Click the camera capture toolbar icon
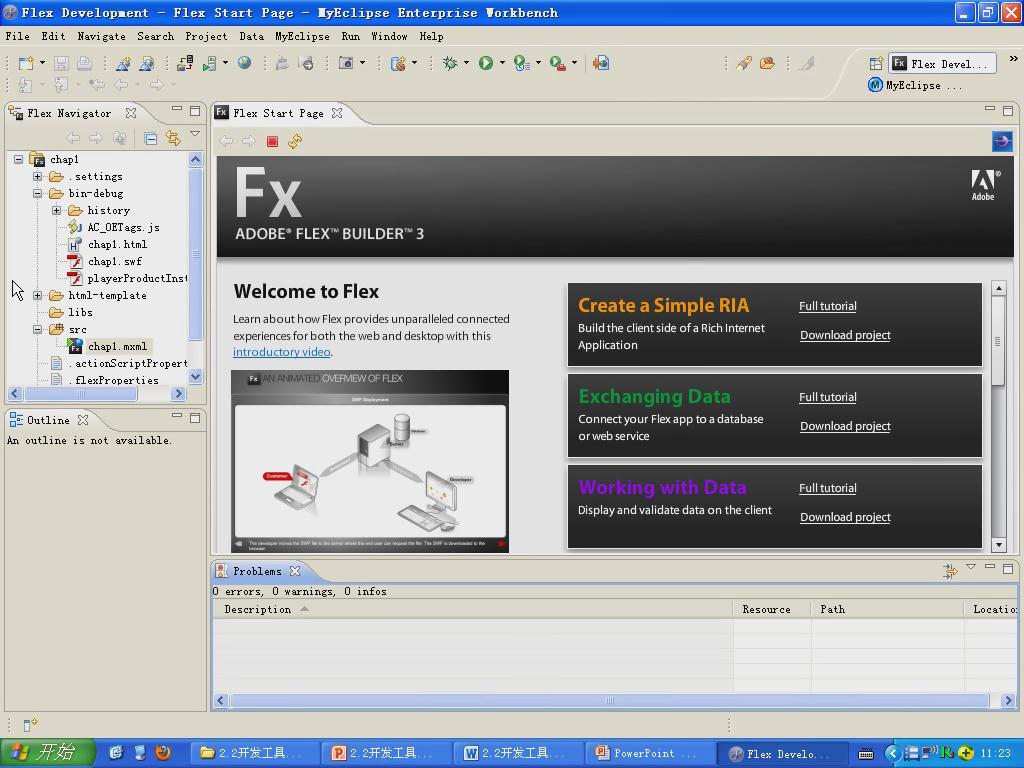 (346, 63)
